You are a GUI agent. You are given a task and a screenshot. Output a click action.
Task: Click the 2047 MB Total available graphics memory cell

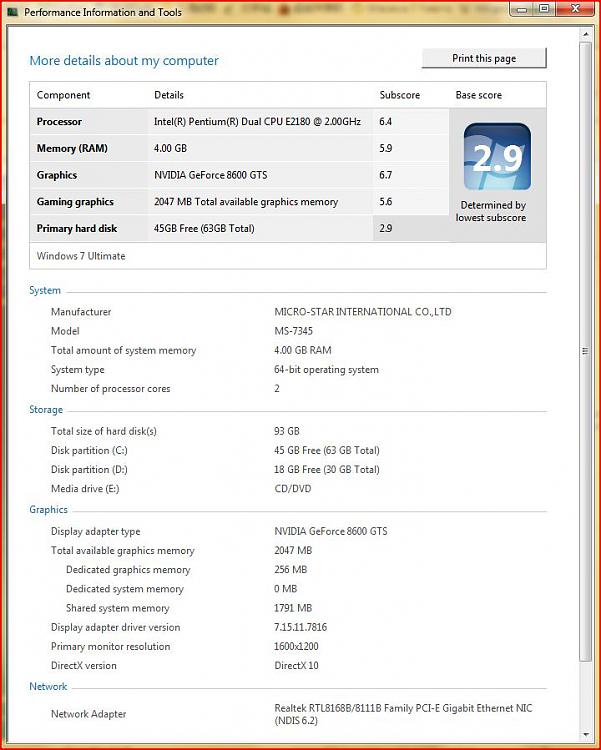click(246, 202)
